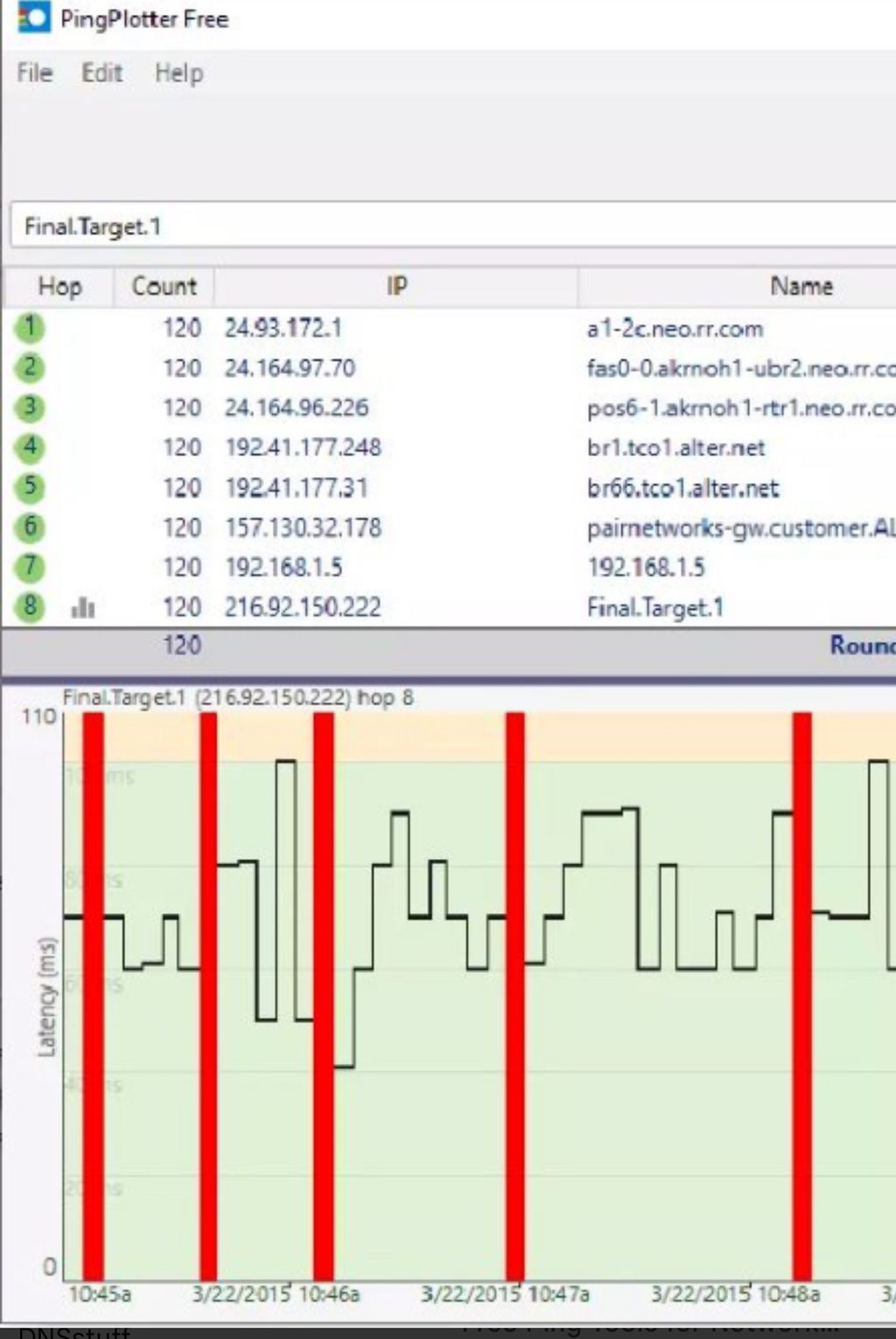This screenshot has width=896, height=1339.
Task: Open the Help menu
Action: coord(179,73)
